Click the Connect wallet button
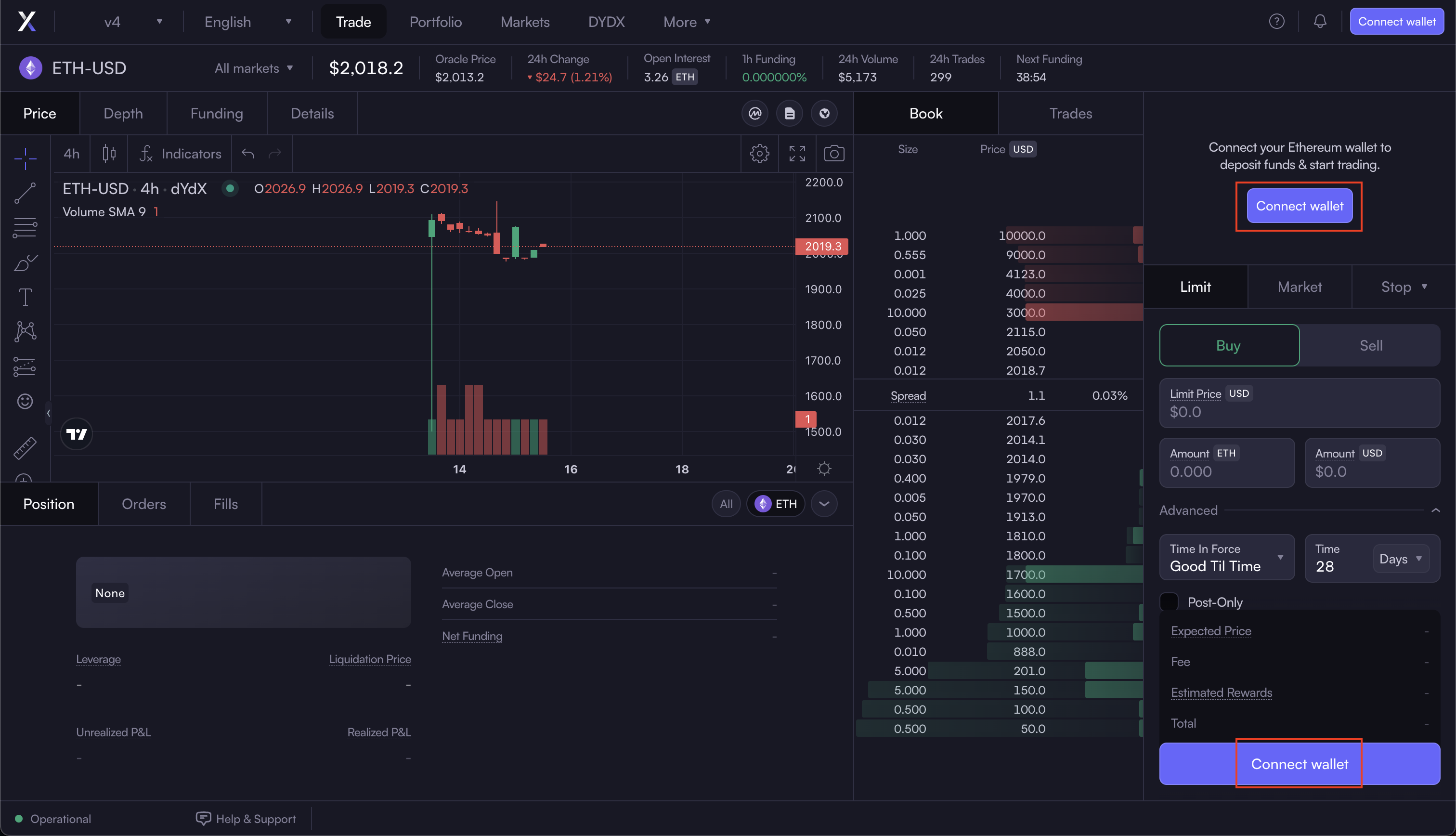Image resolution: width=1456 pixels, height=836 pixels. pos(1299,206)
